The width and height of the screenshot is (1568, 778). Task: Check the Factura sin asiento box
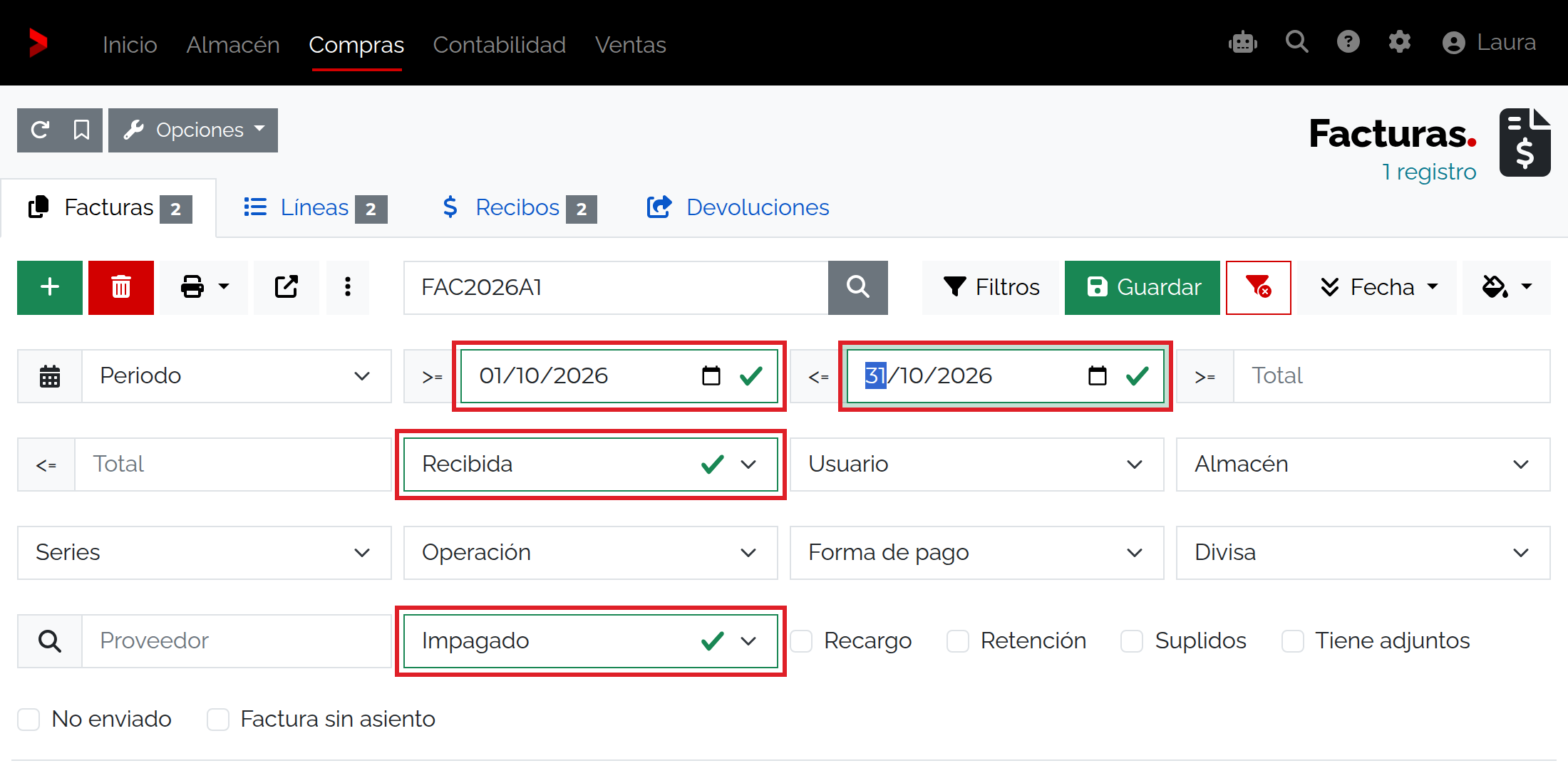click(218, 720)
